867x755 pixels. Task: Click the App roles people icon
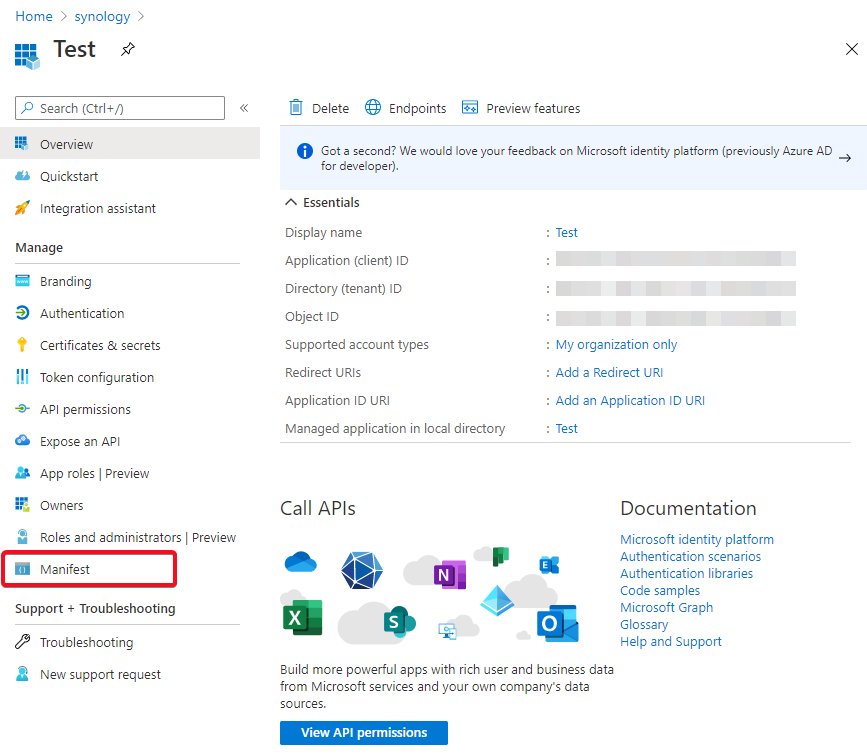click(x=22, y=473)
